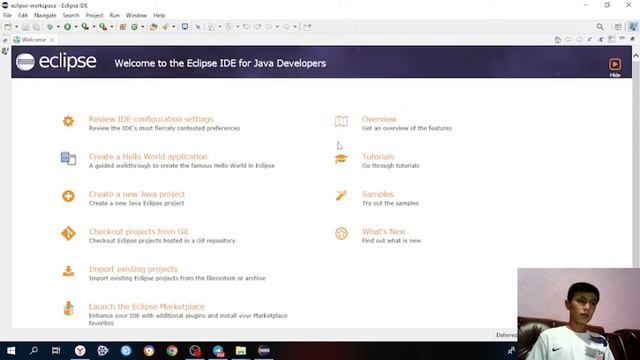Open the Window menu
640x360 pixels.
click(x=136, y=16)
